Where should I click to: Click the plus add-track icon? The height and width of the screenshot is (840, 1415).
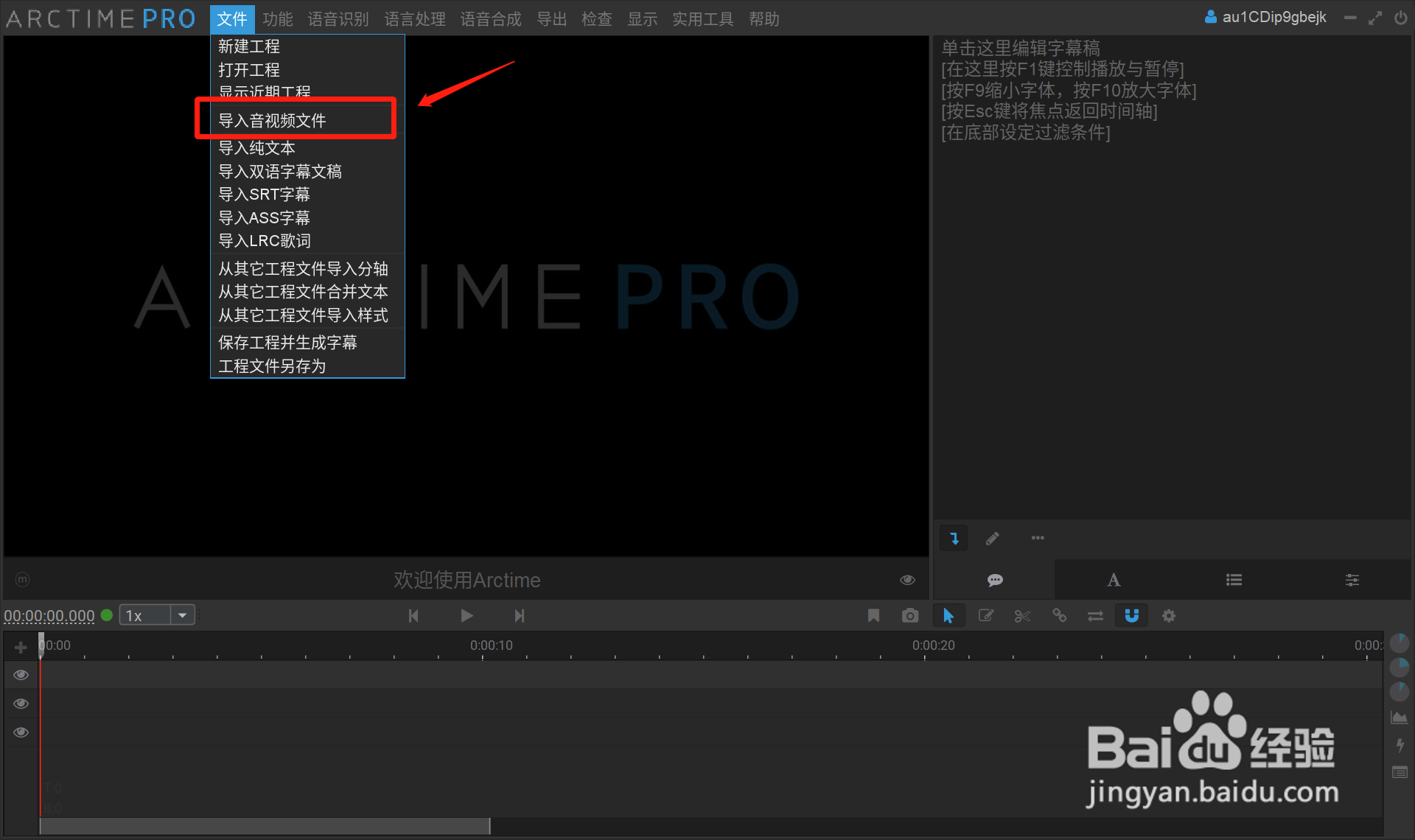pos(21,647)
